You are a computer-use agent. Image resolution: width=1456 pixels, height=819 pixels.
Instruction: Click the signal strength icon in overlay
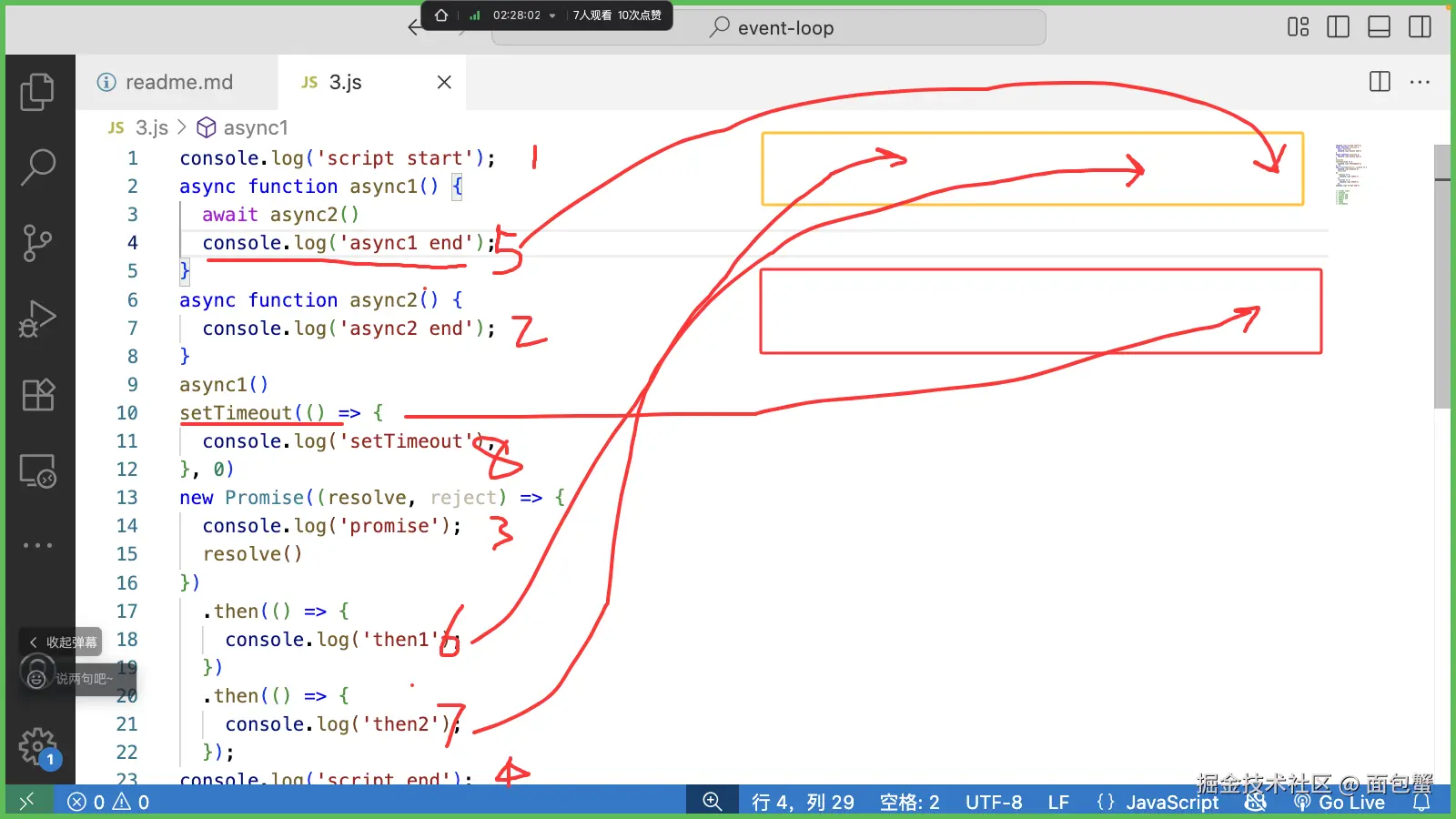475,15
